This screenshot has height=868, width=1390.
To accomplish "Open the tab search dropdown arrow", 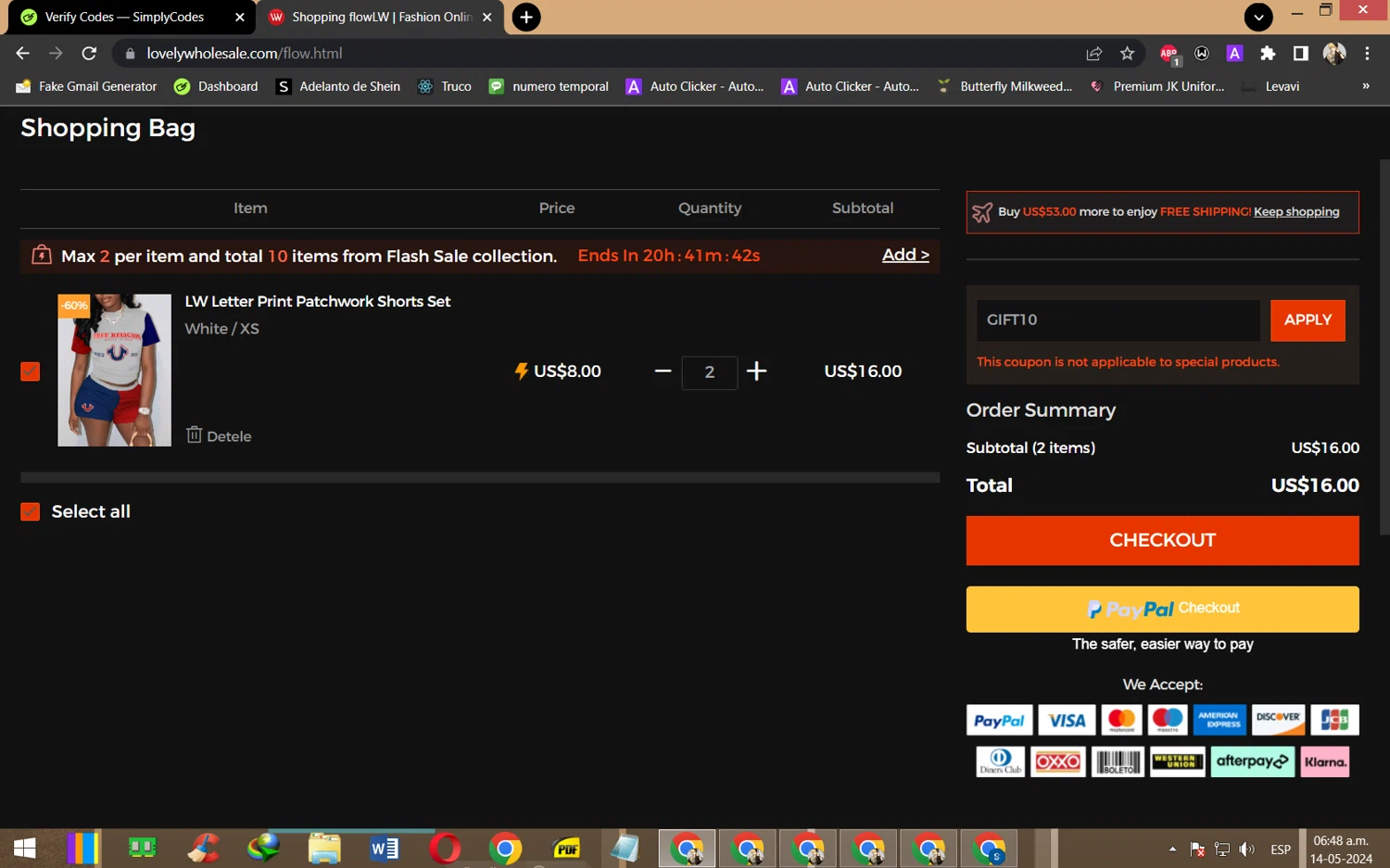I will click(x=1258, y=17).
